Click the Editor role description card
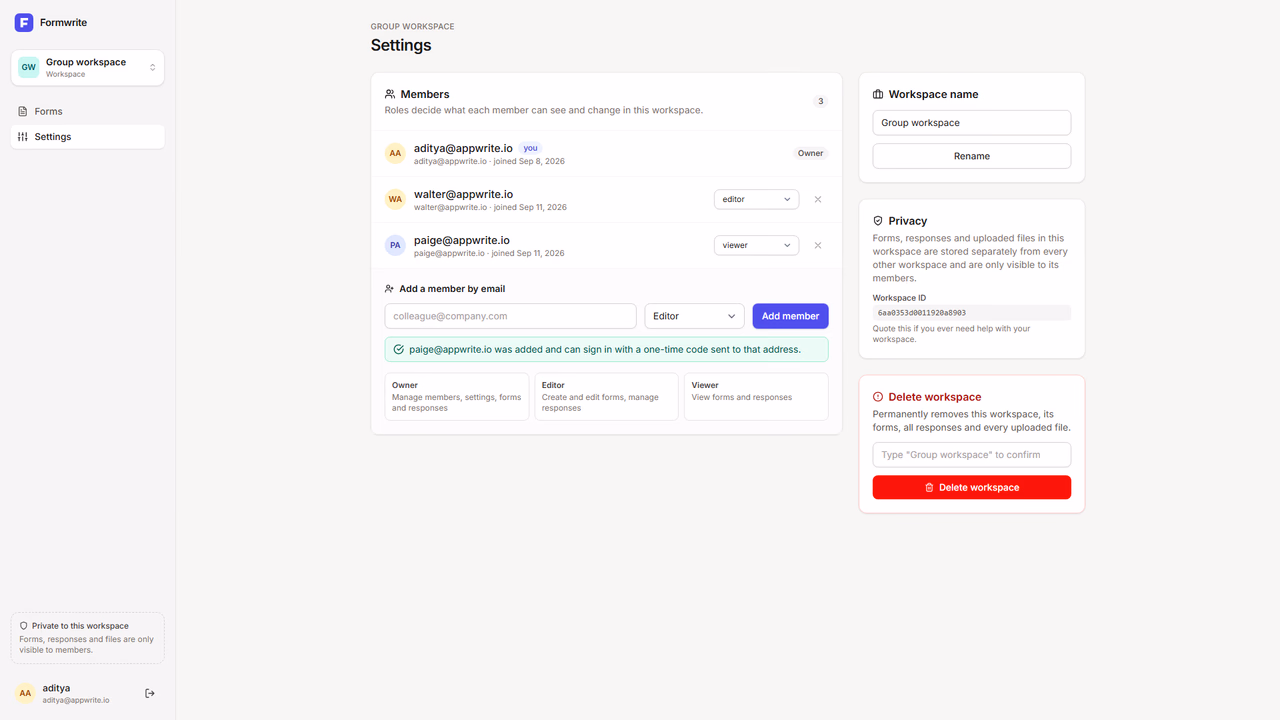Viewport: 1280px width, 720px height. (x=606, y=397)
